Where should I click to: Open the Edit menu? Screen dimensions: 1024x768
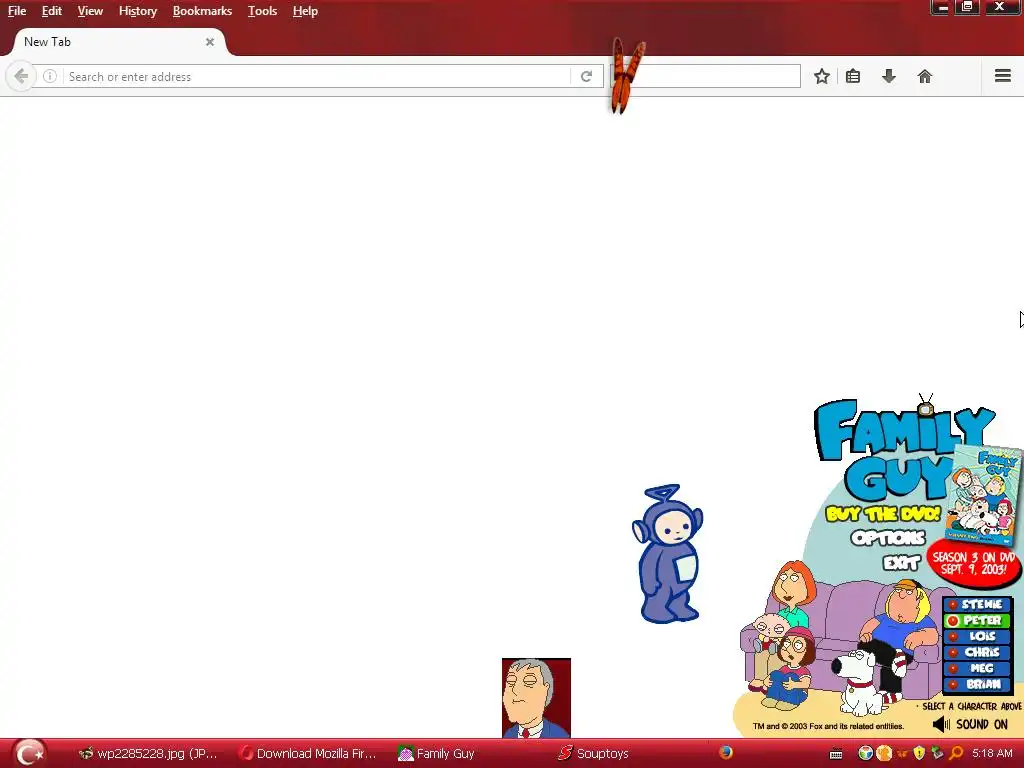click(52, 11)
